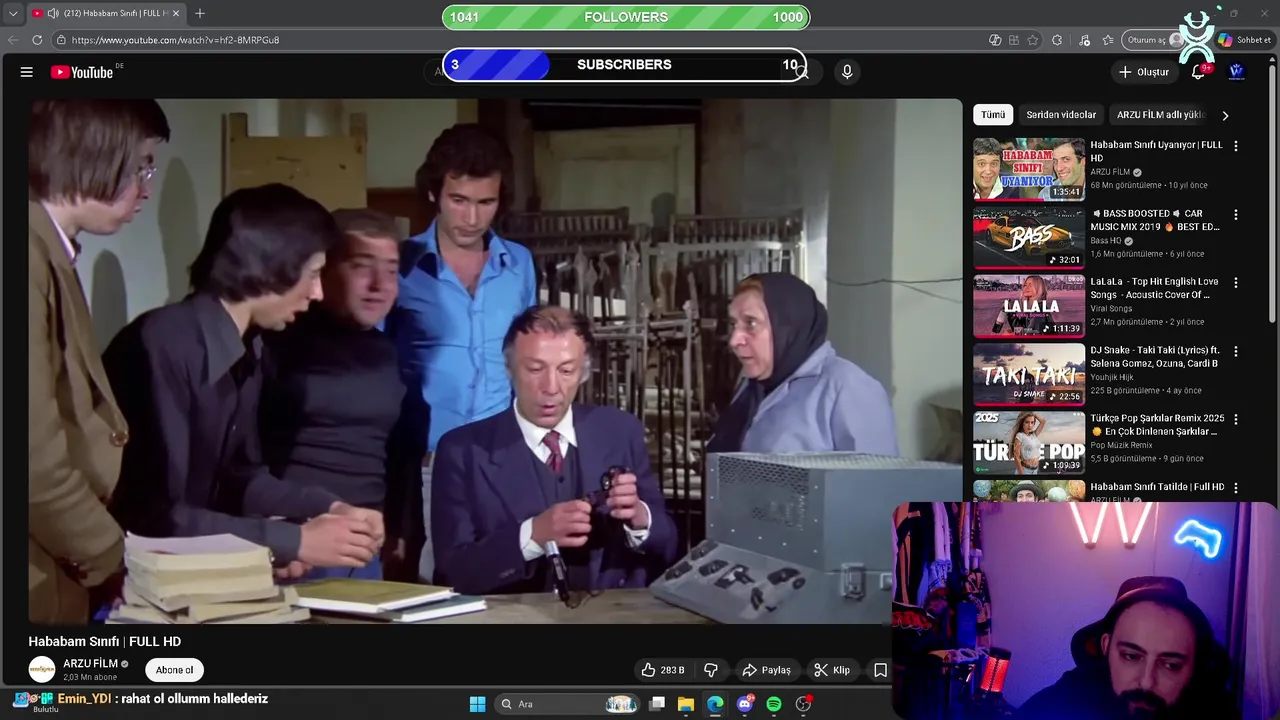The height and width of the screenshot is (720, 1280).
Task: Open options for Türkçe Pop Şarkılar Remix
Action: click(x=1236, y=420)
